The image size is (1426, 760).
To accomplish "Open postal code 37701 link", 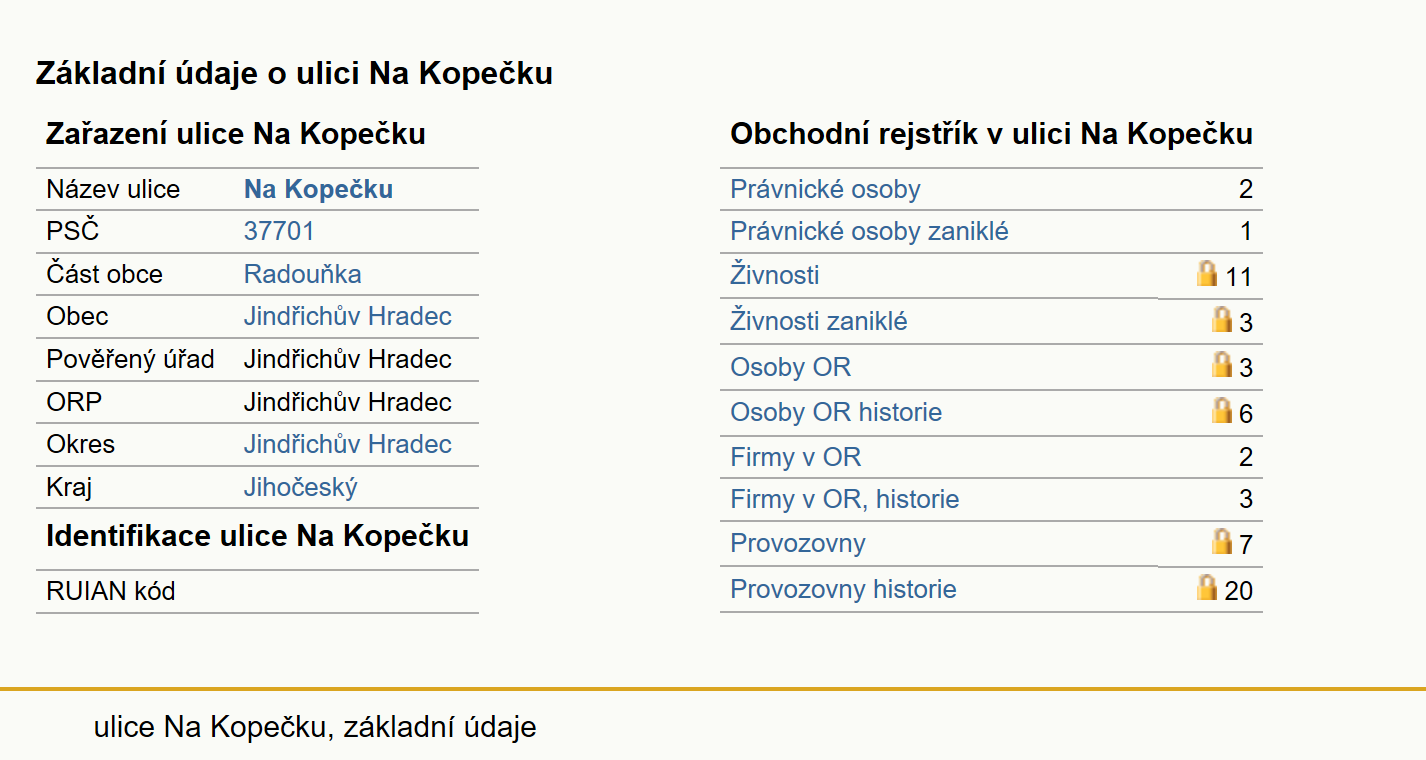I will [x=279, y=231].
